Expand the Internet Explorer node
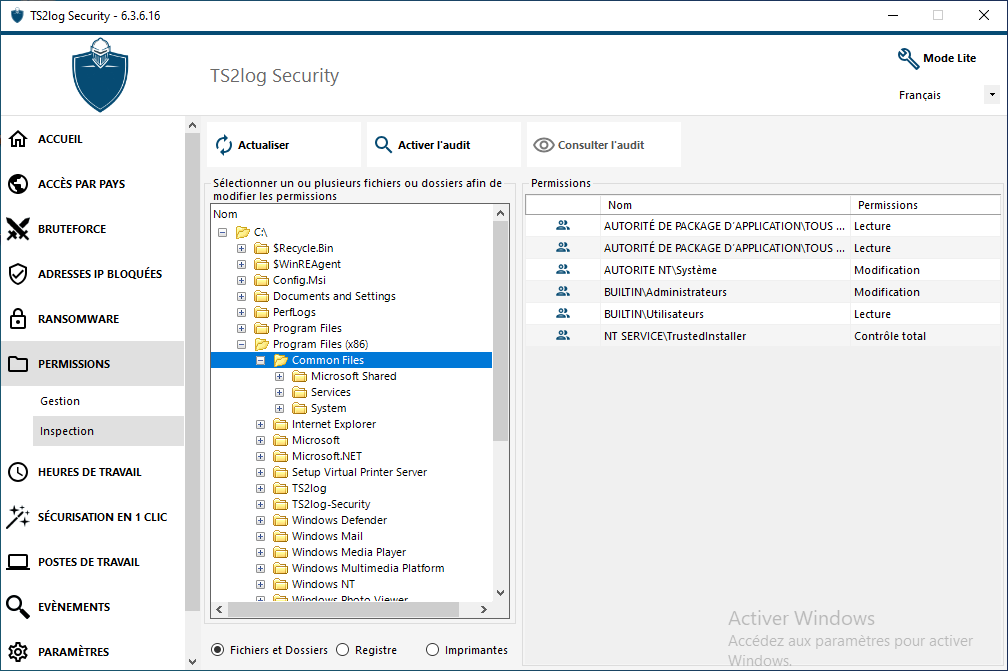The height and width of the screenshot is (671, 1008). [260, 424]
